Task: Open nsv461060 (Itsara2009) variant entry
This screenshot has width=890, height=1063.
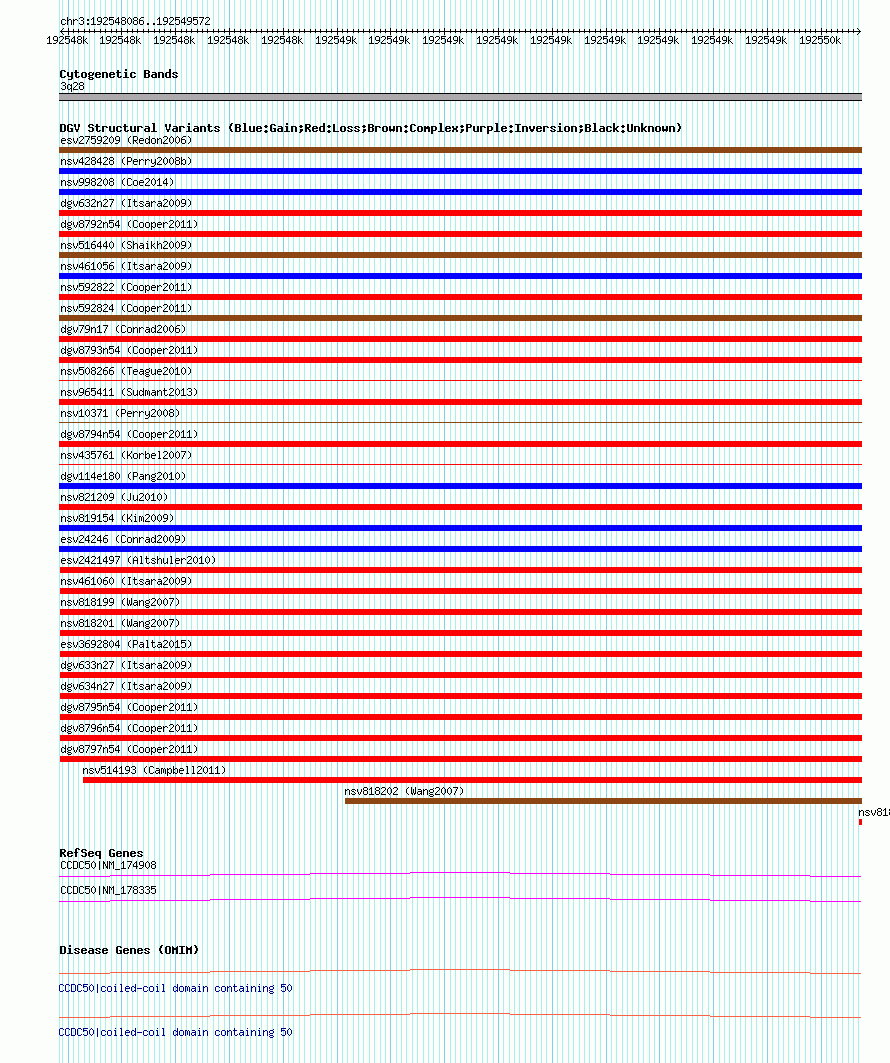Action: click(126, 582)
